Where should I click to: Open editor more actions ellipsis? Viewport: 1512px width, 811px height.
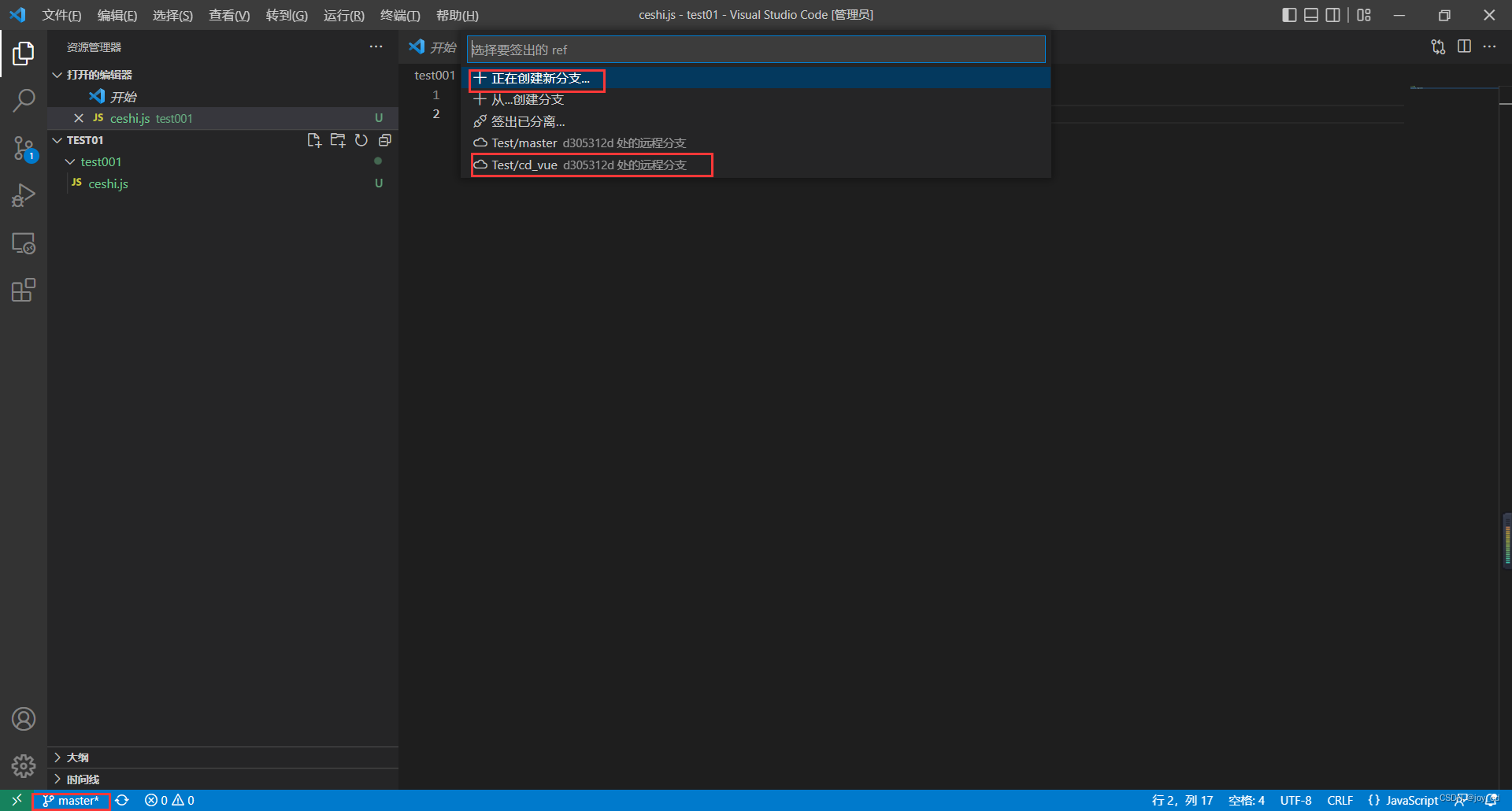coord(1489,47)
